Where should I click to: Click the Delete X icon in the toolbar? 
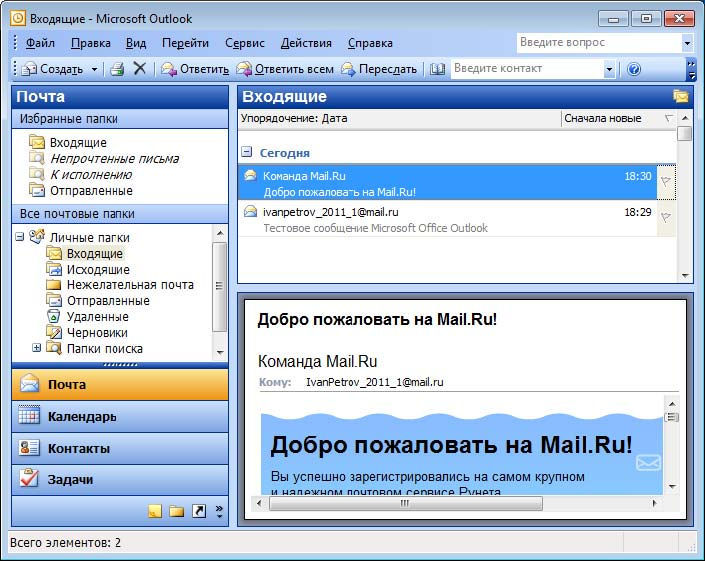(140, 69)
